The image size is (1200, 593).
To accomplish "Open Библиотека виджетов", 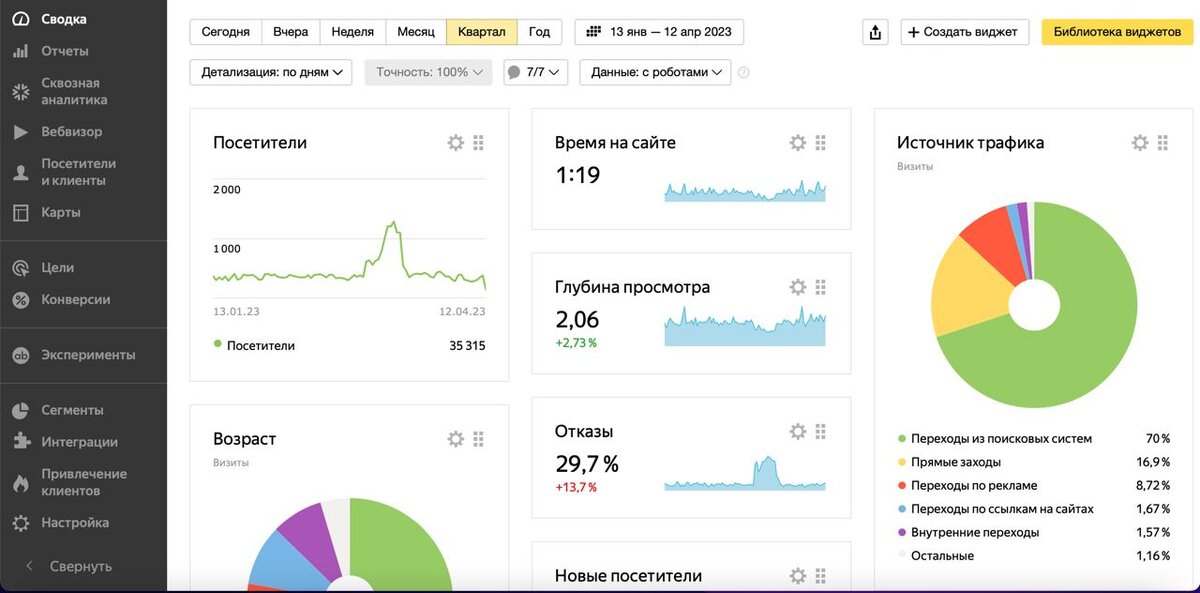I will (x=1117, y=32).
